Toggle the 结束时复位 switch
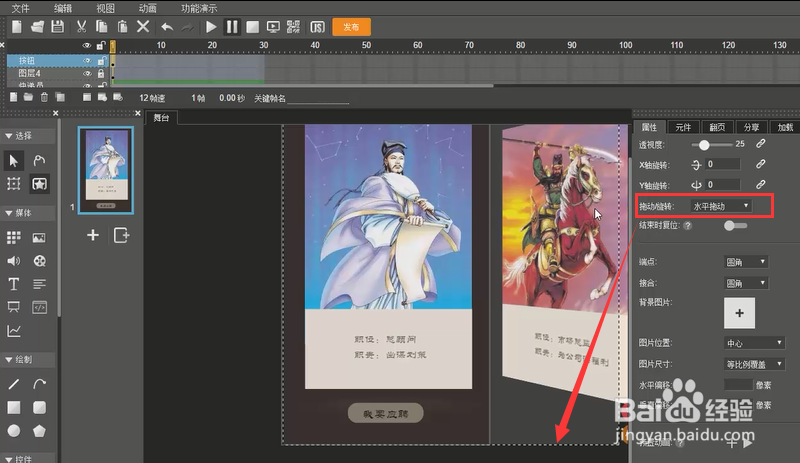The image size is (800, 463). pyautogui.click(x=735, y=225)
